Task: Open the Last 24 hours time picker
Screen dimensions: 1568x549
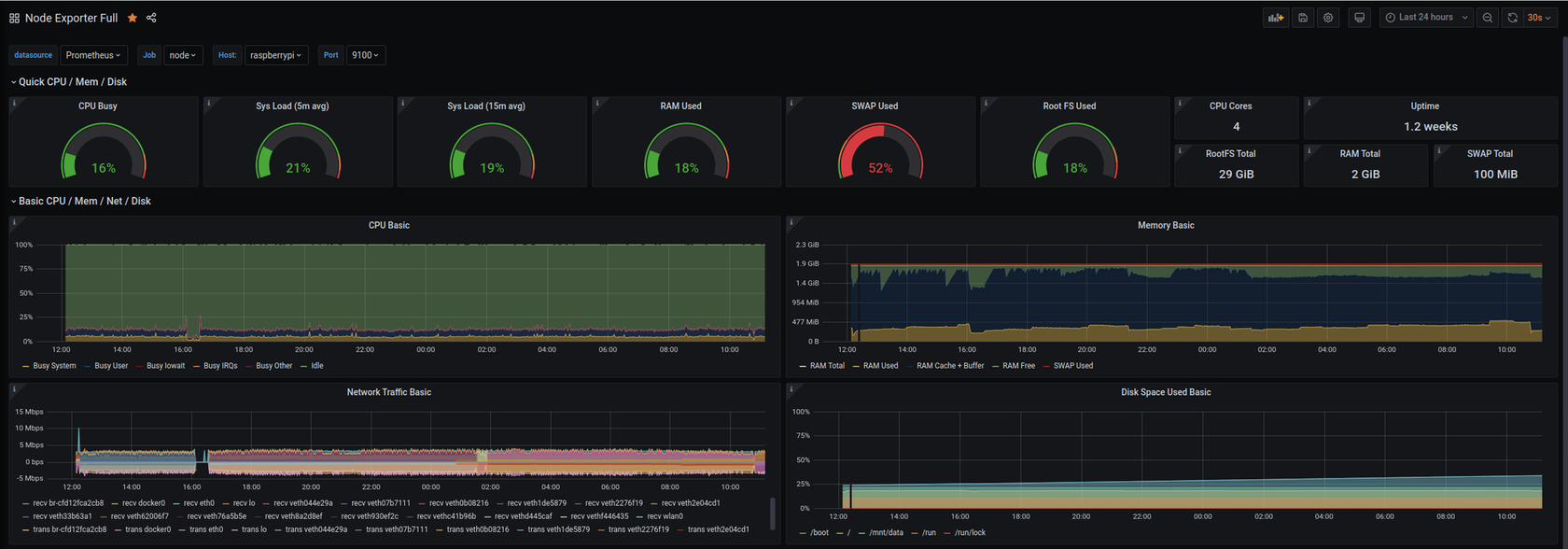Action: tap(1426, 18)
